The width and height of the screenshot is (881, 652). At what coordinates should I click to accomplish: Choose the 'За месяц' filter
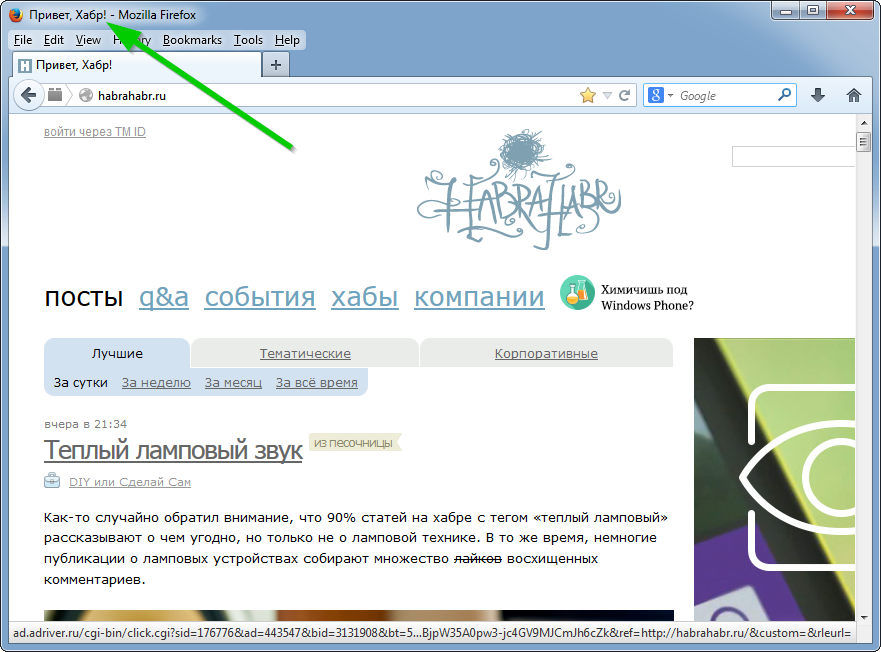[x=233, y=382]
